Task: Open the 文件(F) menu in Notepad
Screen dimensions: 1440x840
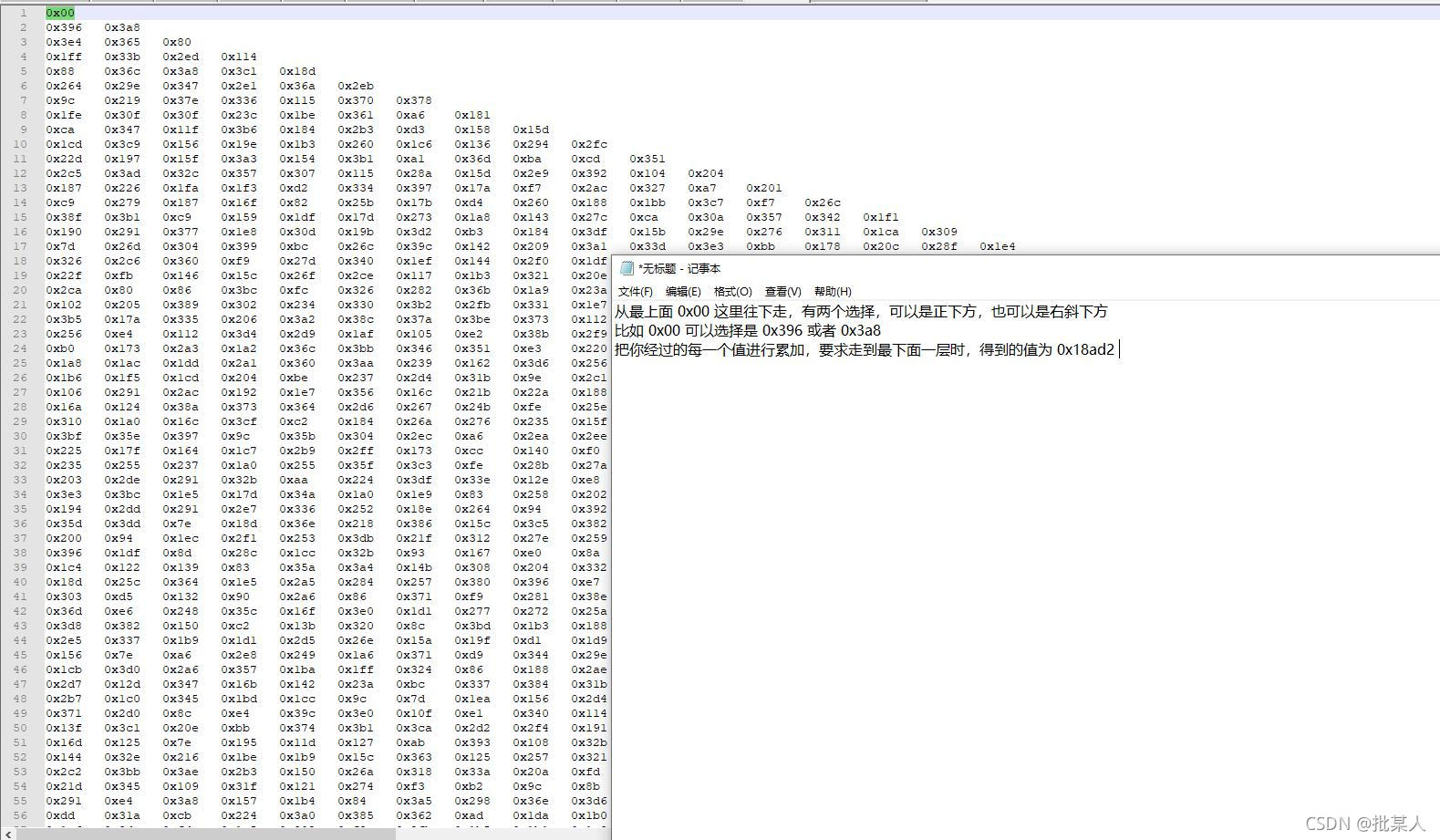Action: pos(635,292)
